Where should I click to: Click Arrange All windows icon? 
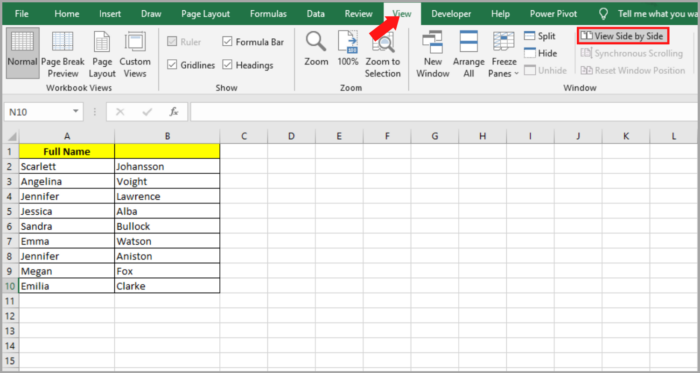[468, 54]
